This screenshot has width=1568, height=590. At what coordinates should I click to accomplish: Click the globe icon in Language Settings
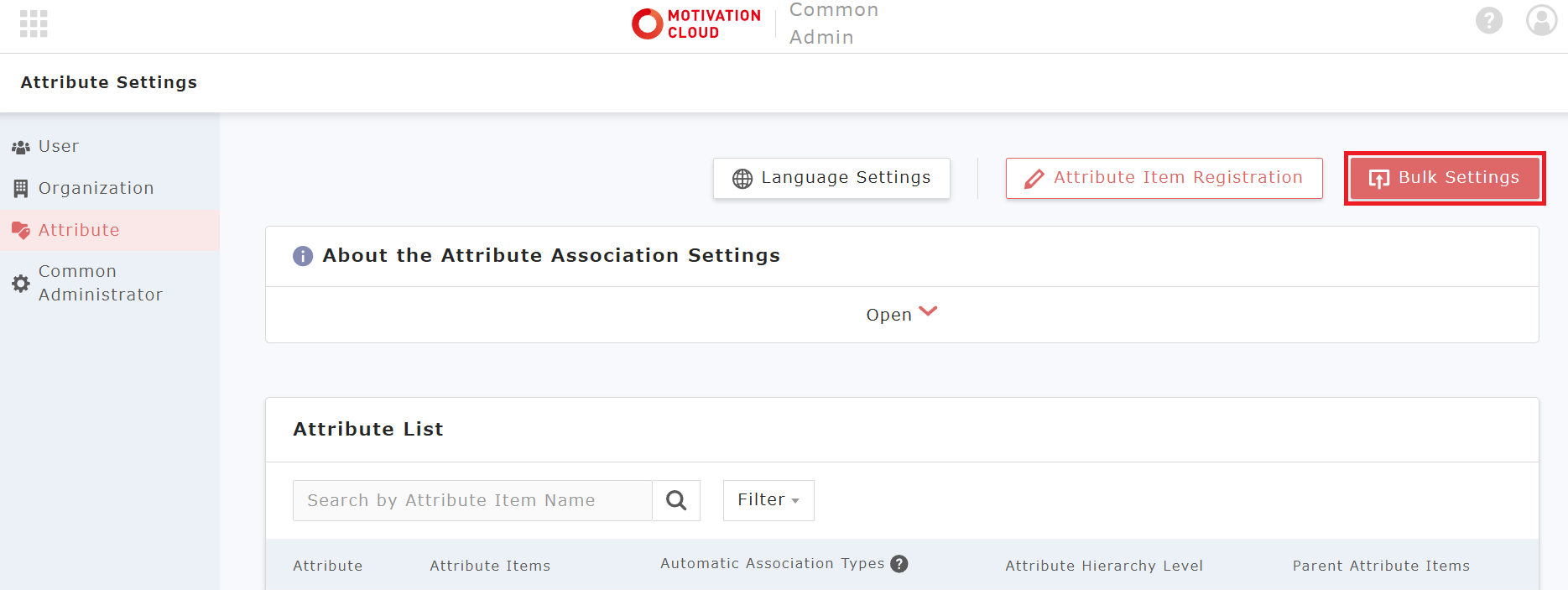(742, 179)
